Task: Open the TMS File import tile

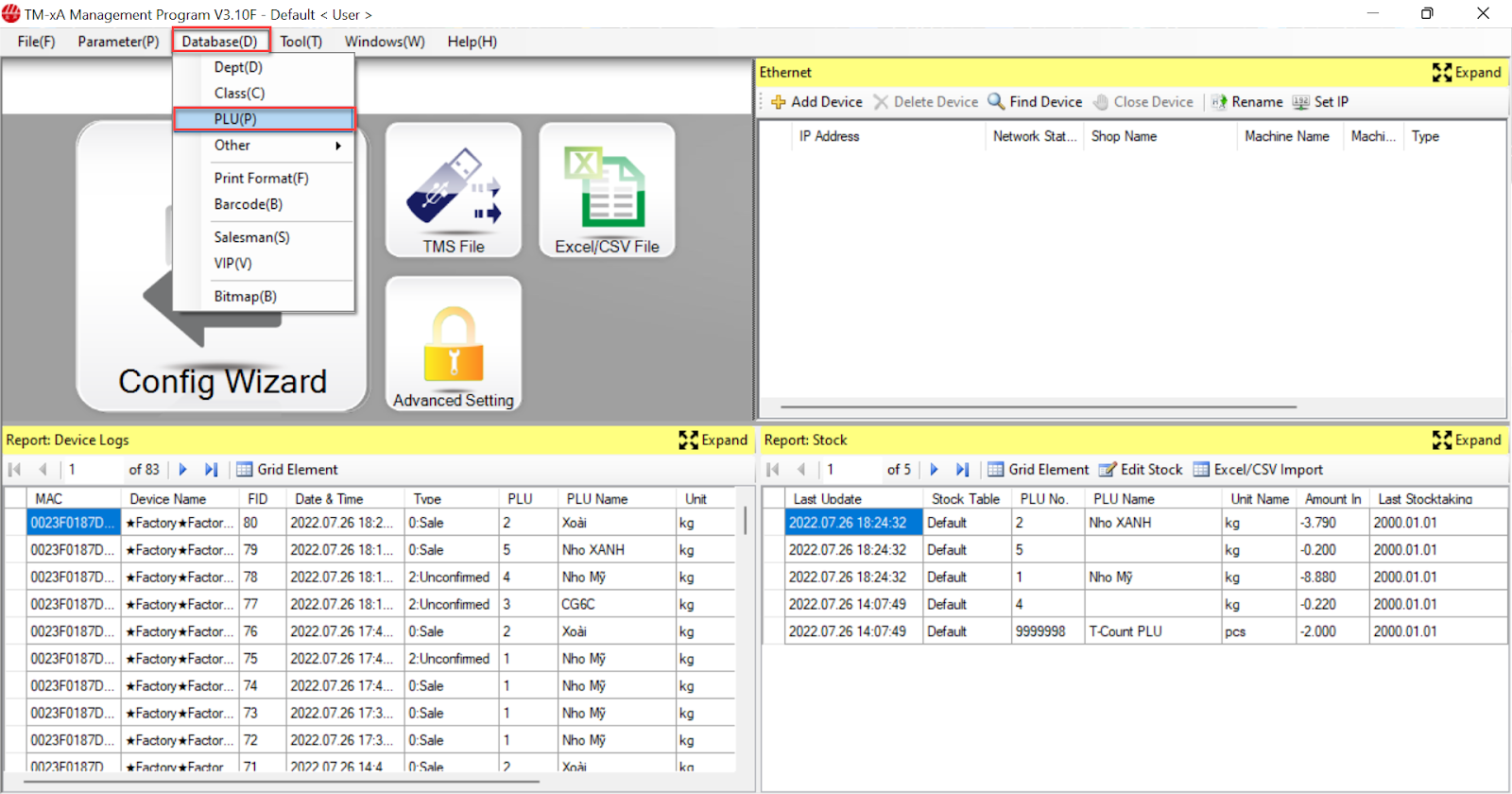Action: (x=454, y=191)
